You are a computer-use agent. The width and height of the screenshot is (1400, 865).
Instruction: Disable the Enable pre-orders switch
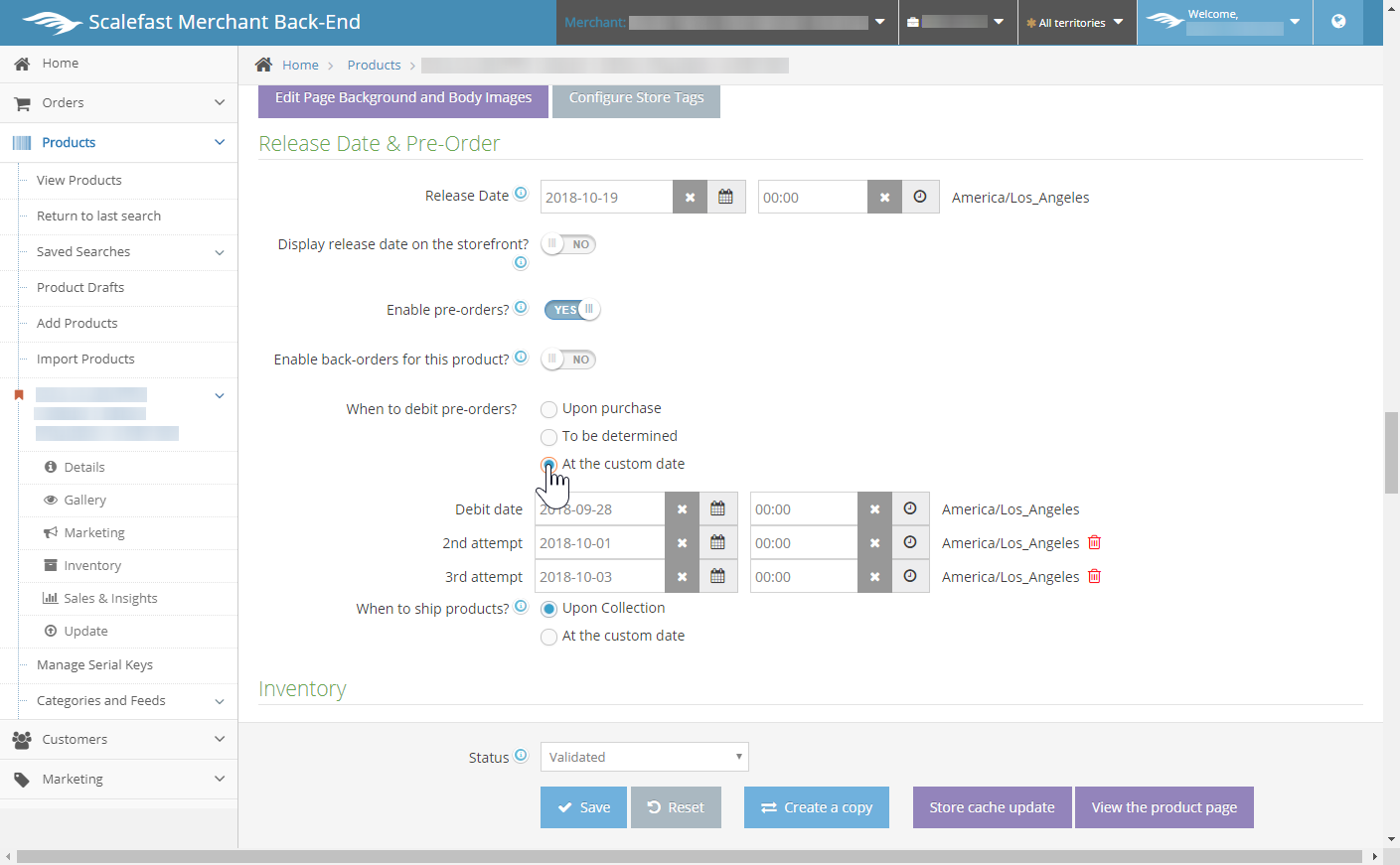[571, 310]
